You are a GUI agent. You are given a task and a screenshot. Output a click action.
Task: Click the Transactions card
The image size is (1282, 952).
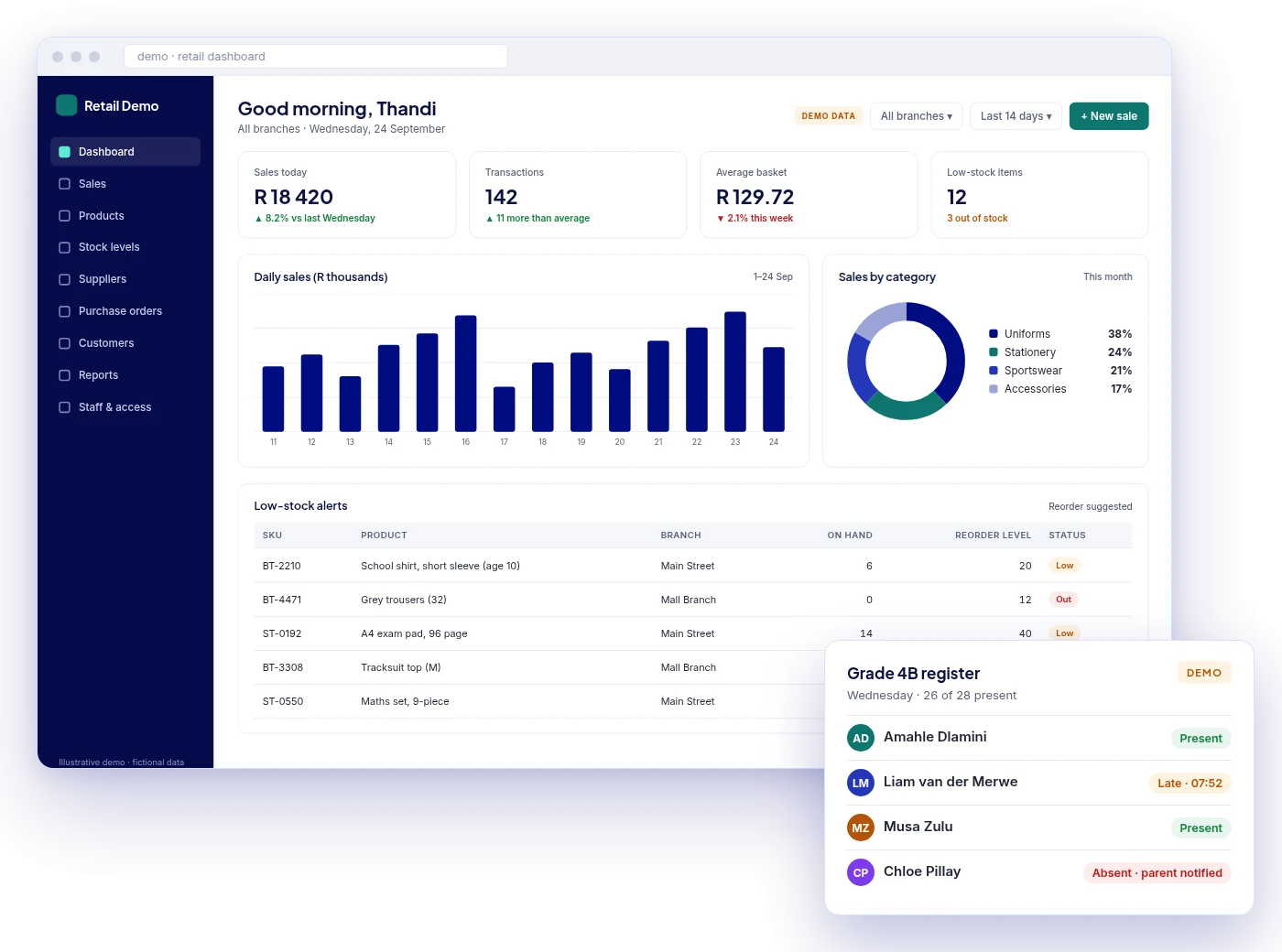coord(578,195)
